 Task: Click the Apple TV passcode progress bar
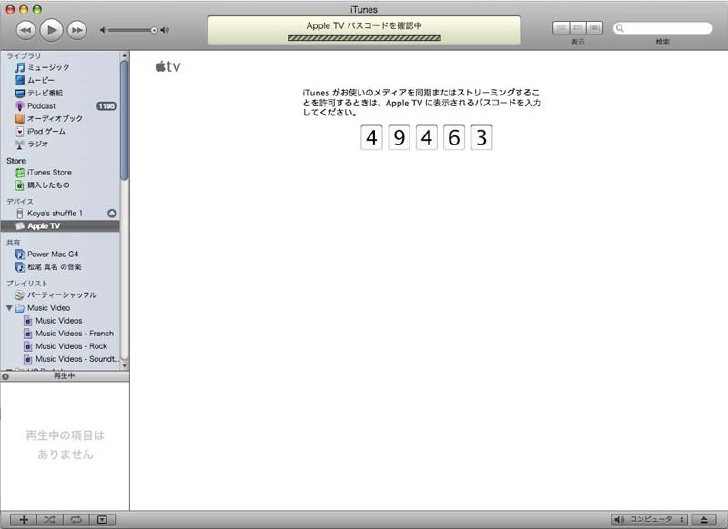[364, 38]
